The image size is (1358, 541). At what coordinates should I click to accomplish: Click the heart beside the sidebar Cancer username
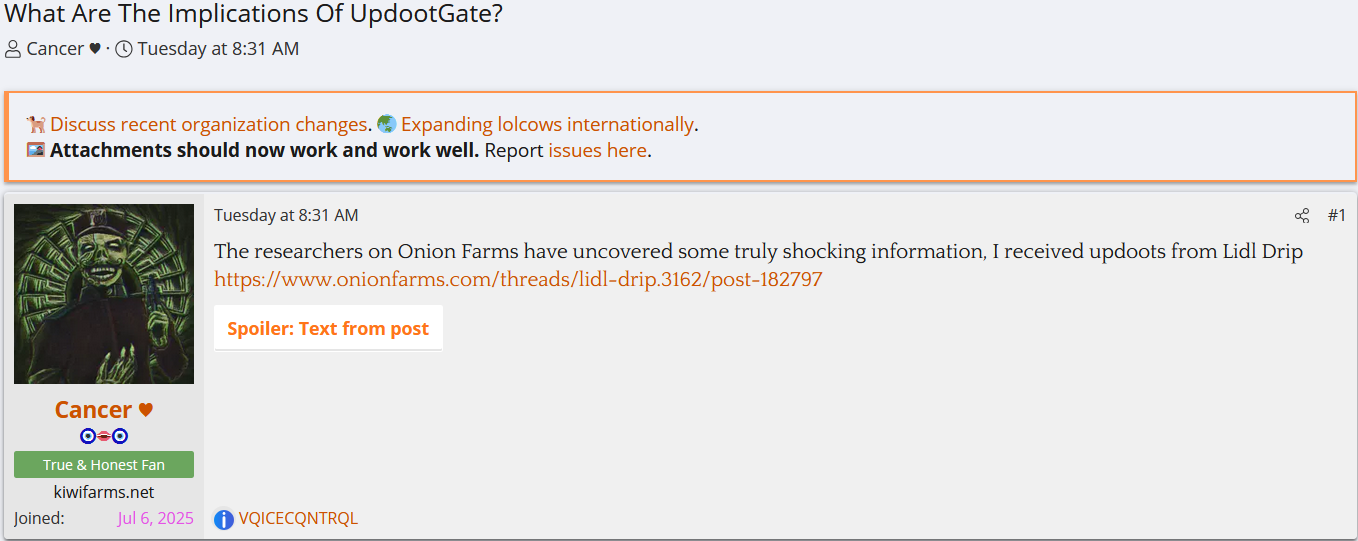click(145, 410)
